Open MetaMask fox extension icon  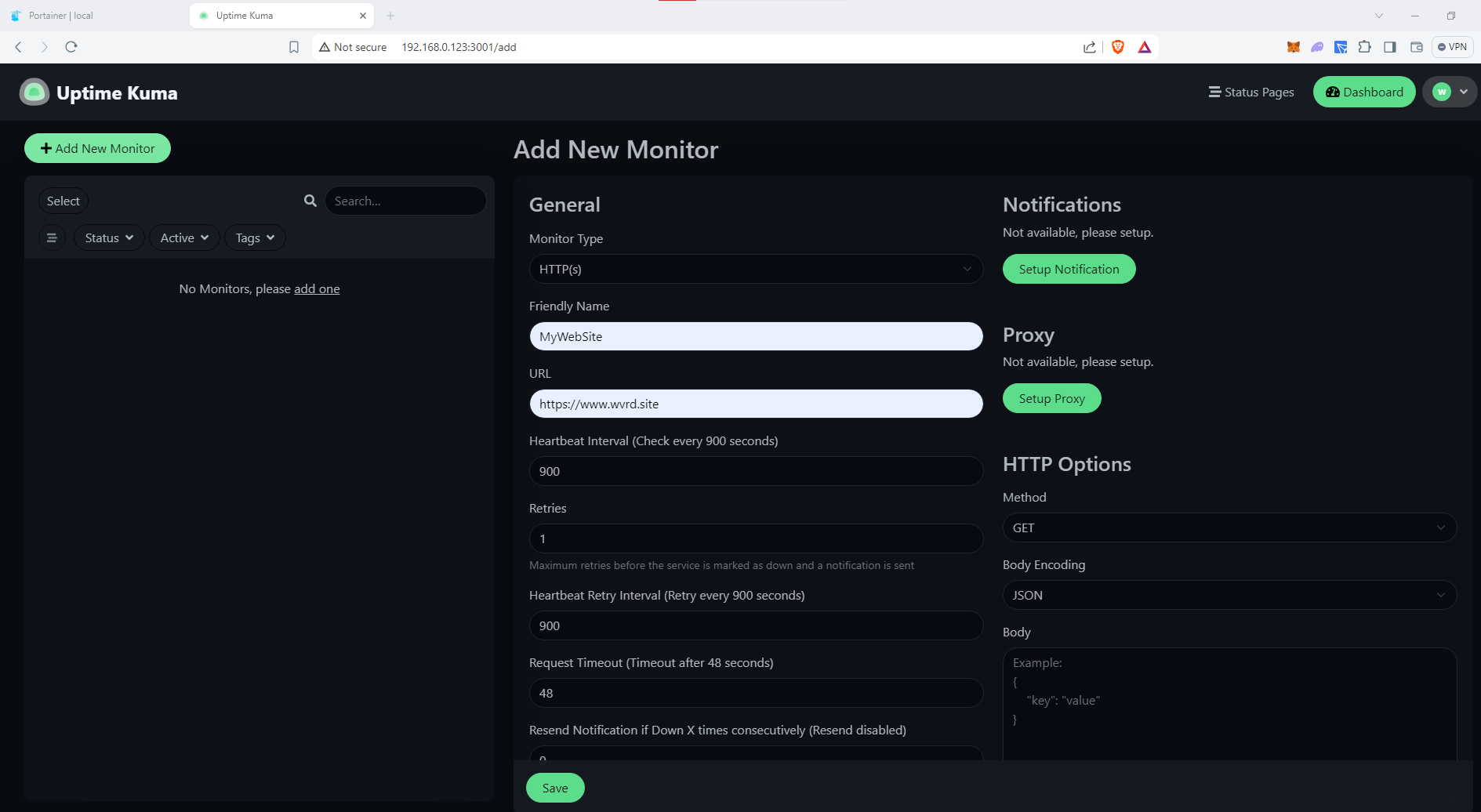pyautogui.click(x=1294, y=47)
